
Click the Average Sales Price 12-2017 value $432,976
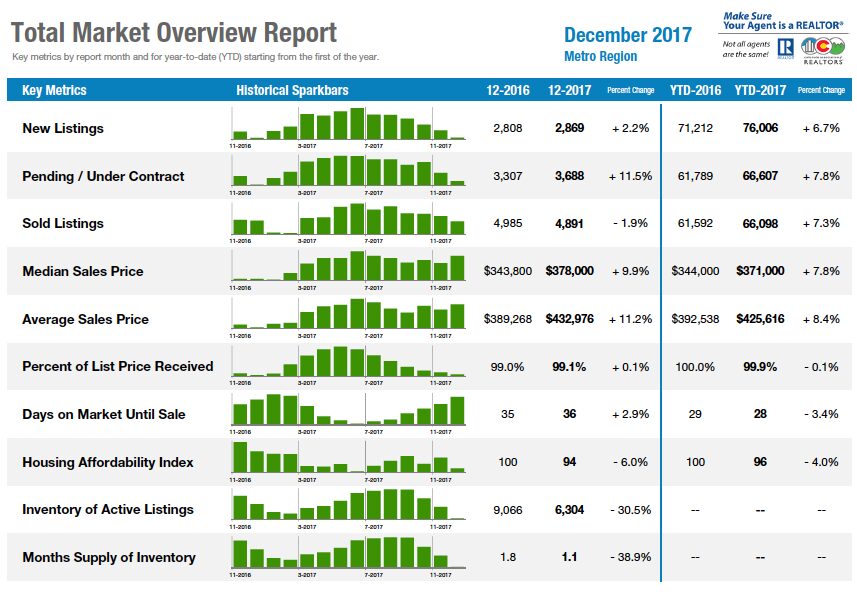click(570, 319)
